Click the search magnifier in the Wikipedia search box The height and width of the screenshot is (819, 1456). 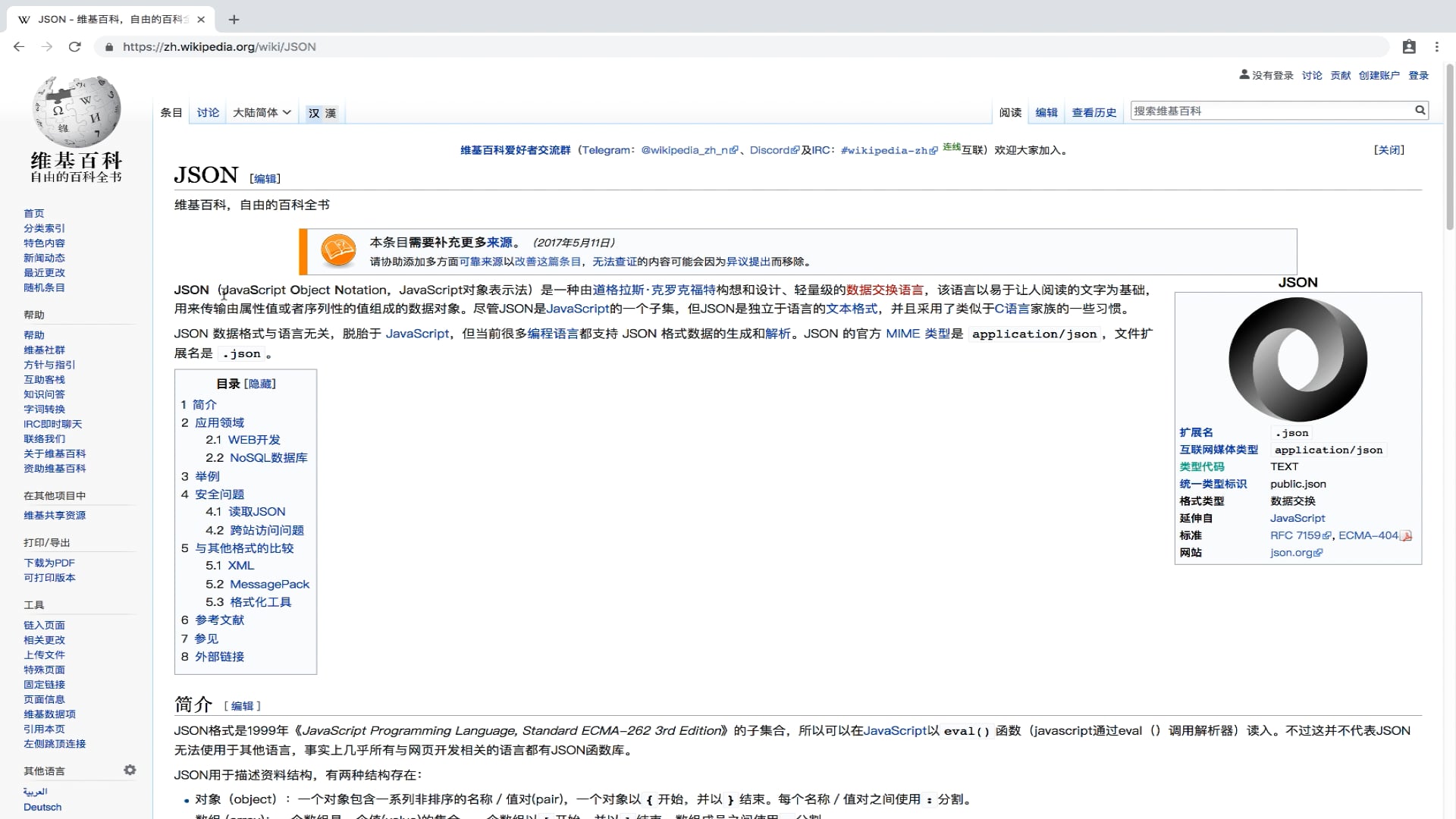[1420, 111]
